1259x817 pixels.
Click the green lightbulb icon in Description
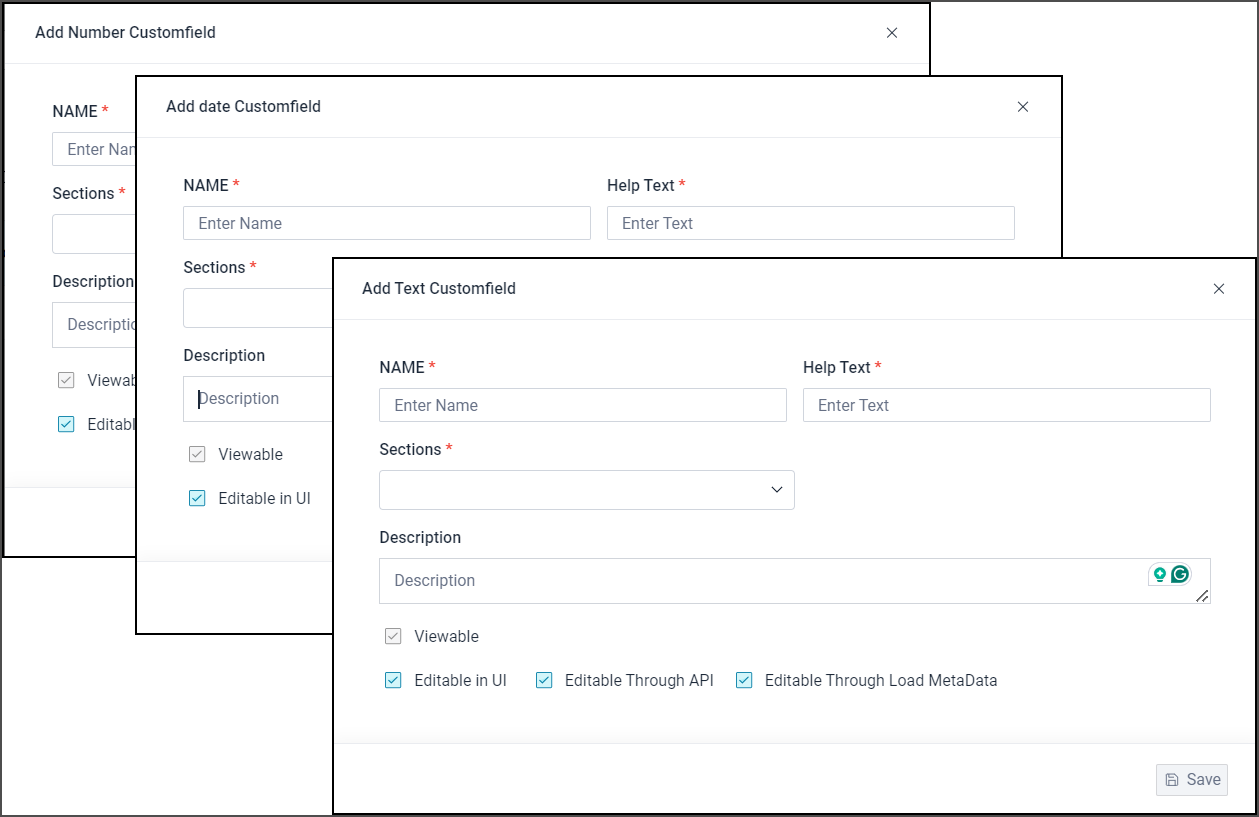tap(1160, 574)
